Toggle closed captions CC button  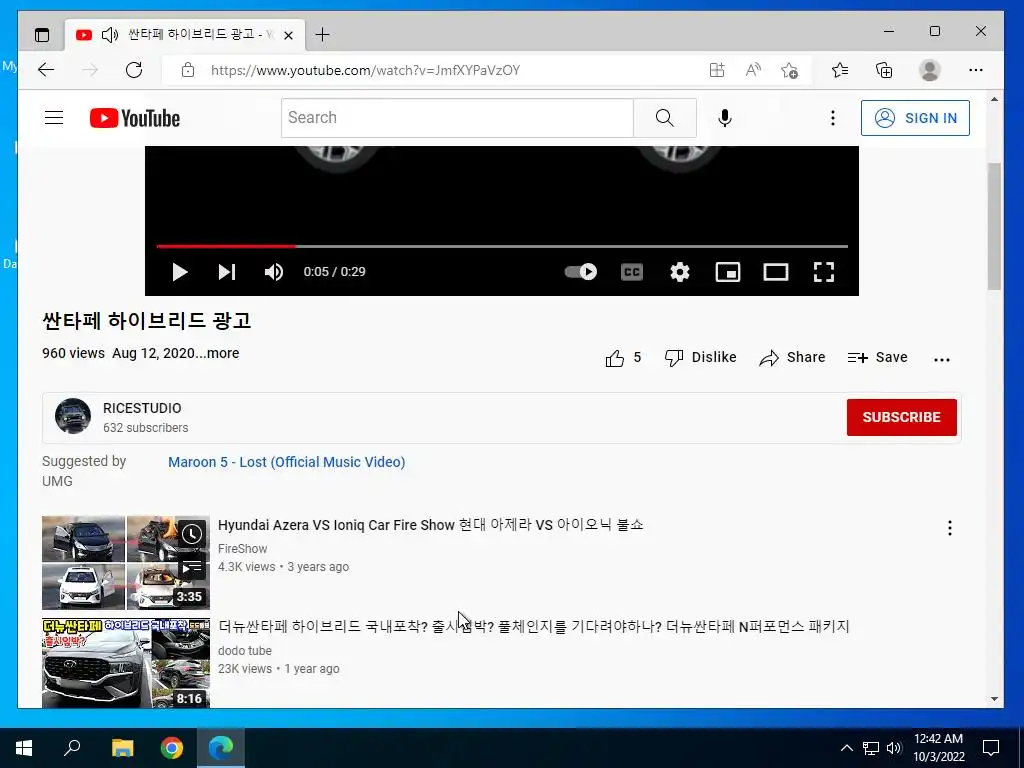[632, 272]
